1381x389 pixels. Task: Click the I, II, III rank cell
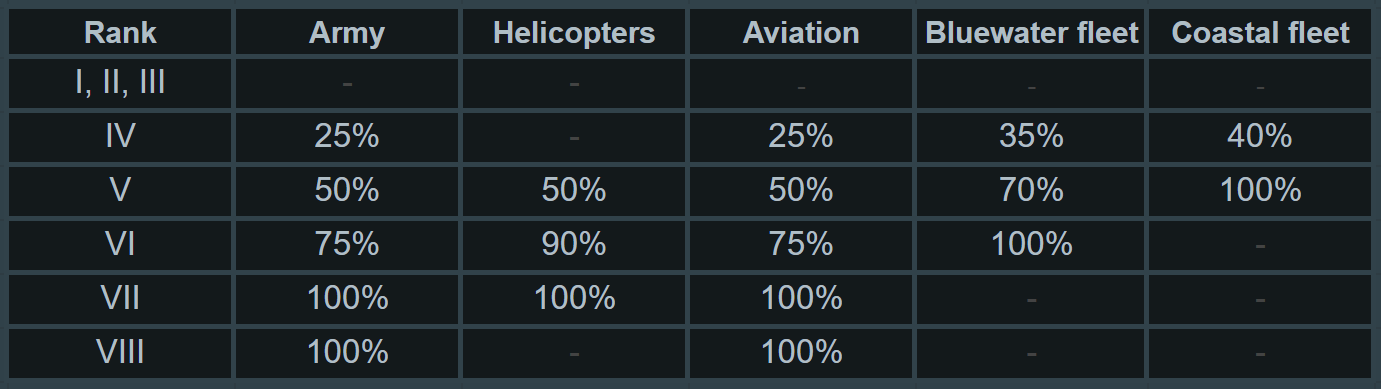point(120,83)
